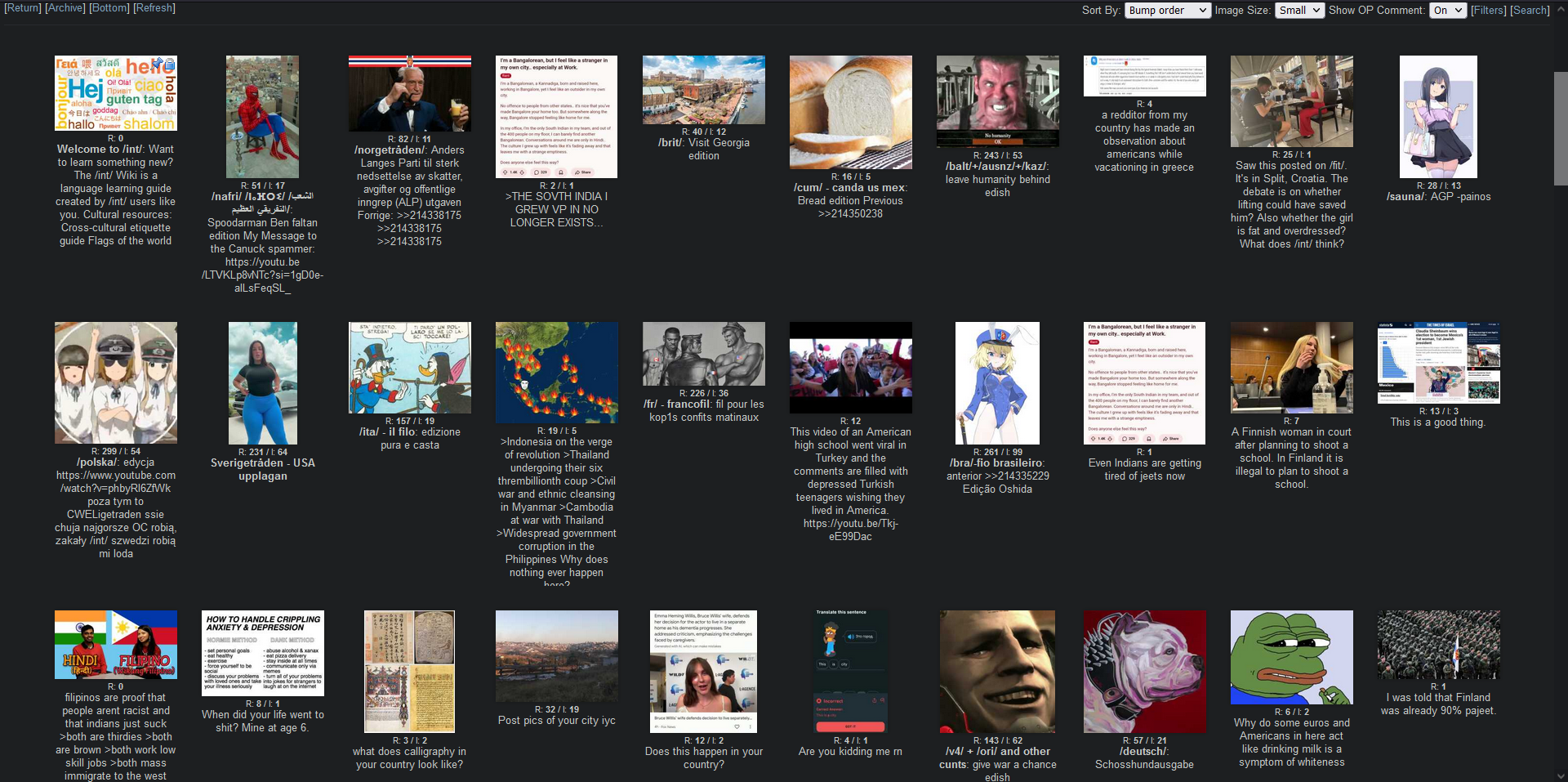Image resolution: width=1568 pixels, height=782 pixels.
Task: Click the scrollbar down arrow
Action: 1560,775
